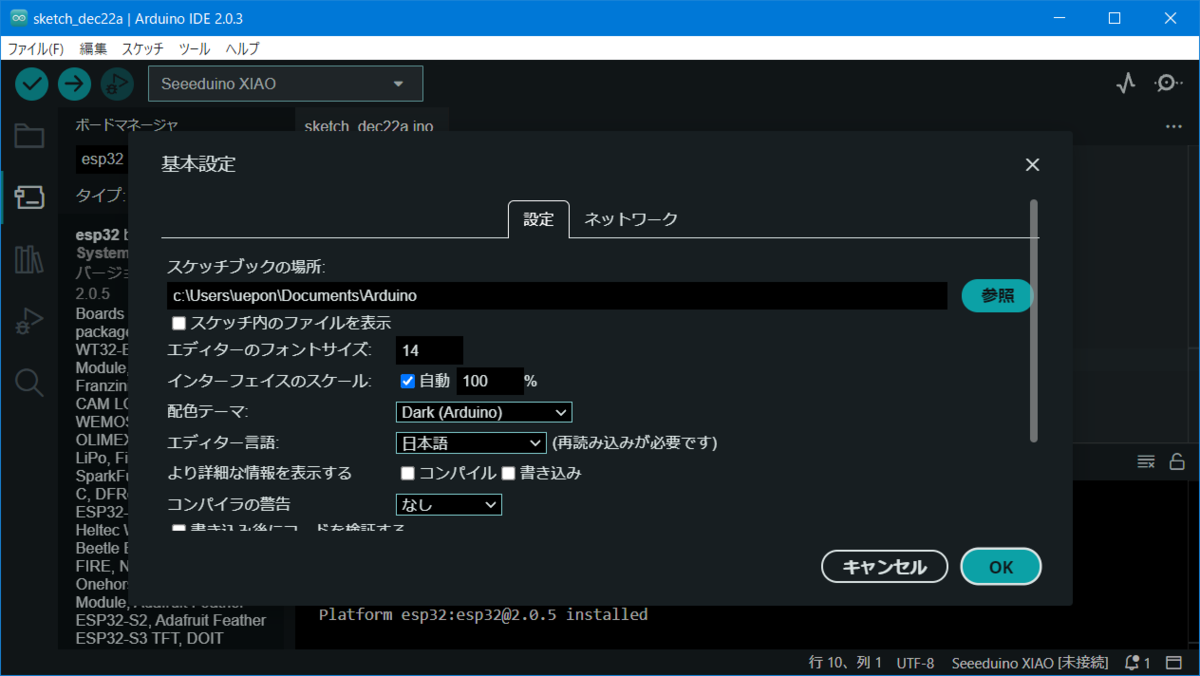Image resolution: width=1200 pixels, height=676 pixels.
Task: Open the Sketchbook folder icon in sidebar
Action: click(x=29, y=136)
